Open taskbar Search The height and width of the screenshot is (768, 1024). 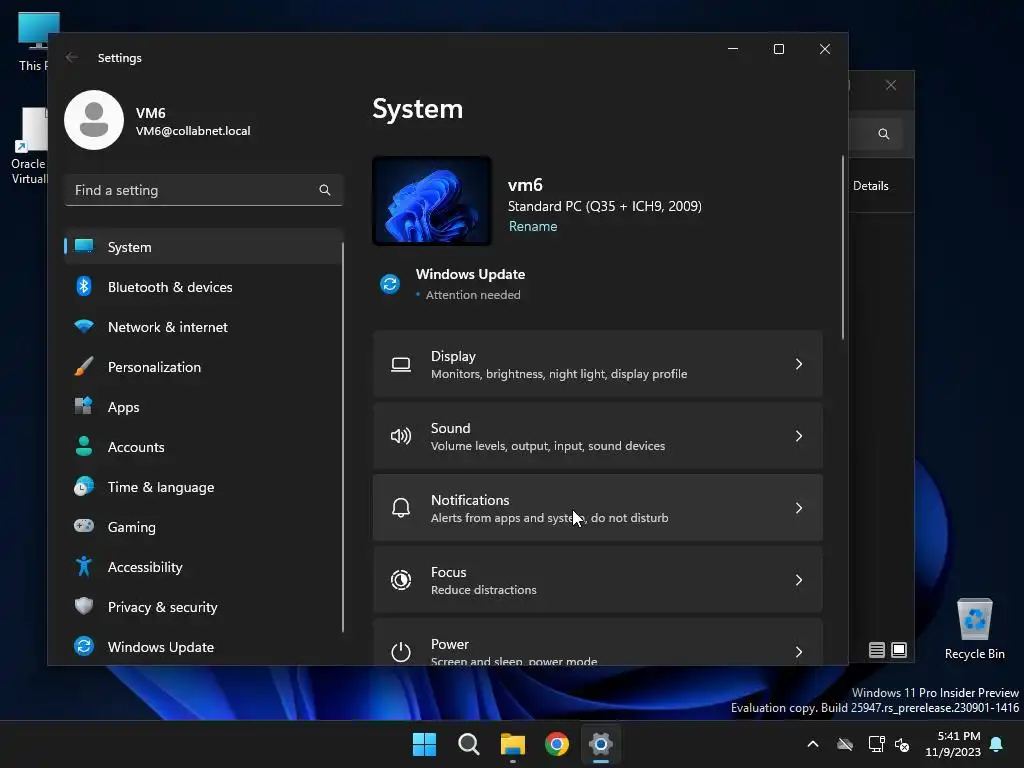[469, 744]
